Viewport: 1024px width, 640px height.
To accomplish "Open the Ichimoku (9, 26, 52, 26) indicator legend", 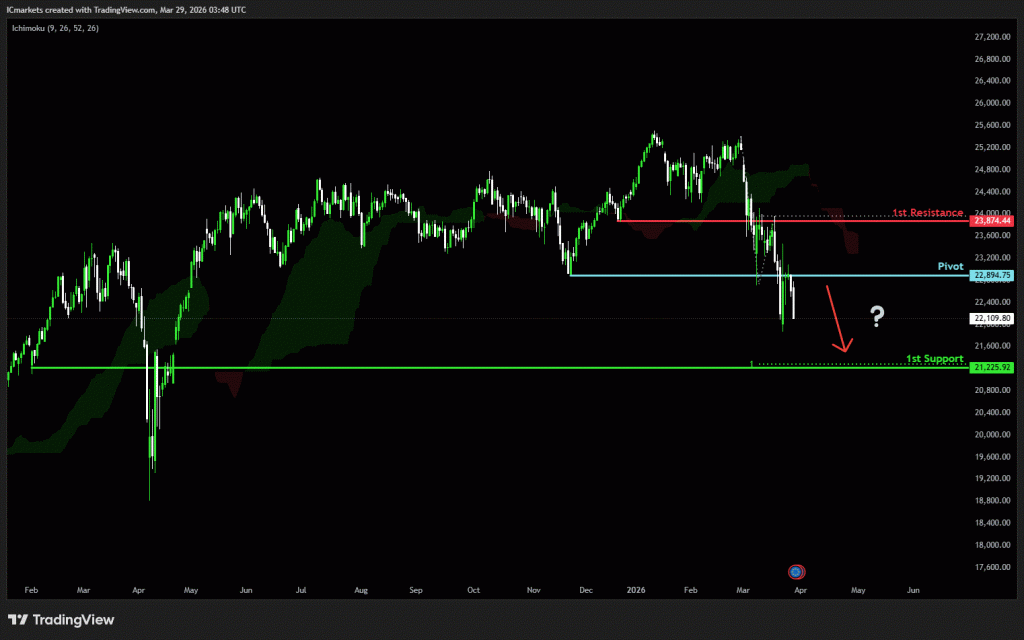I will pyautogui.click(x=56, y=27).
